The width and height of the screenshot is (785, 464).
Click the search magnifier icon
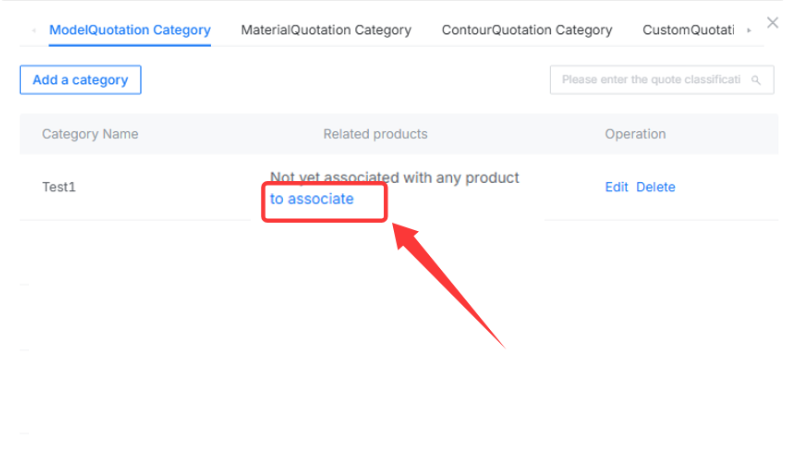click(756, 80)
